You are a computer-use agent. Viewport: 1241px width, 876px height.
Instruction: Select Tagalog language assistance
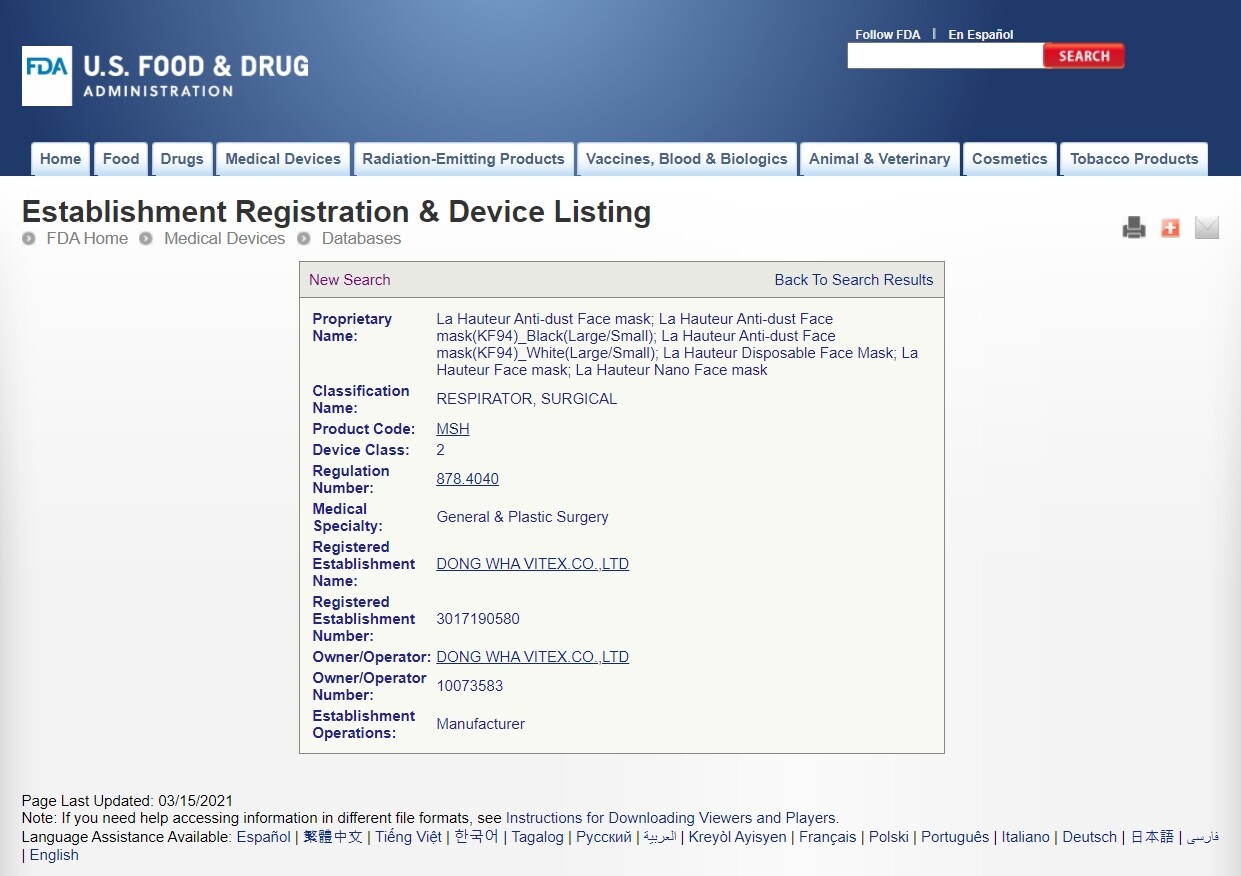click(x=538, y=837)
